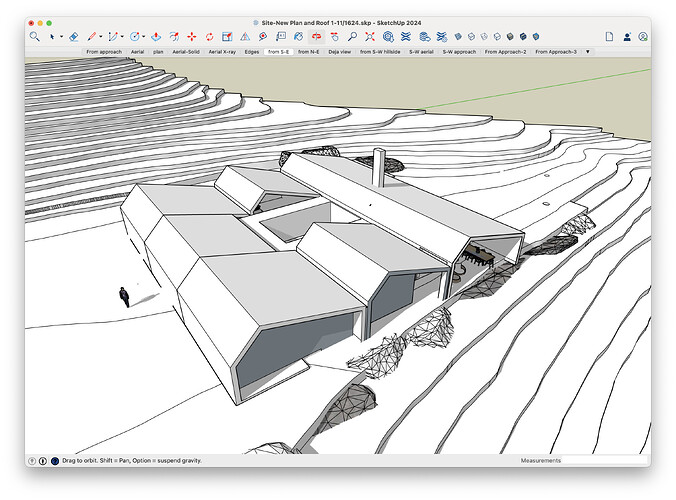Open Extension Warehouse
The width and height of the screenshot is (676, 500).
click(x=406, y=37)
